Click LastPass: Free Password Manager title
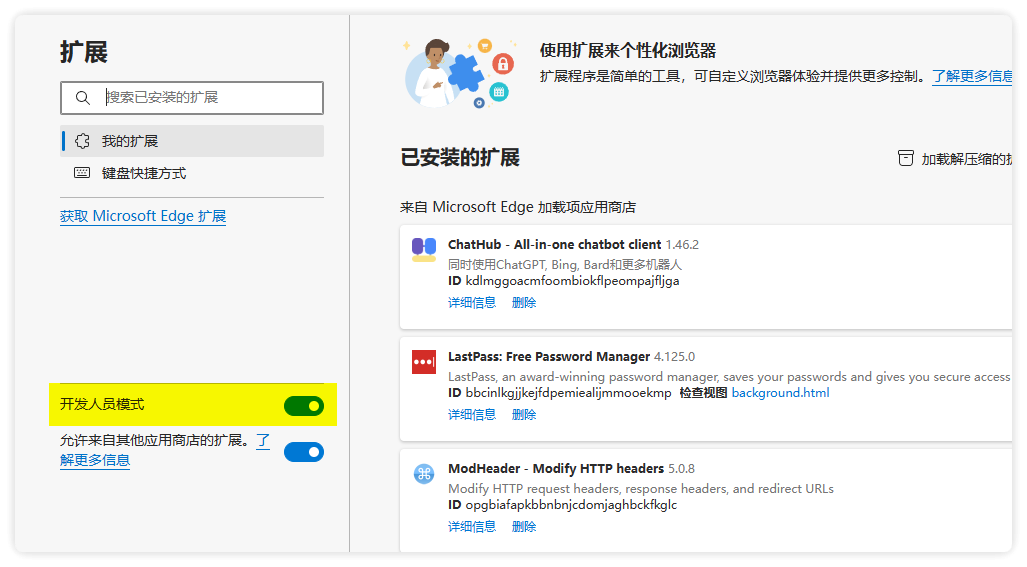 click(x=549, y=357)
